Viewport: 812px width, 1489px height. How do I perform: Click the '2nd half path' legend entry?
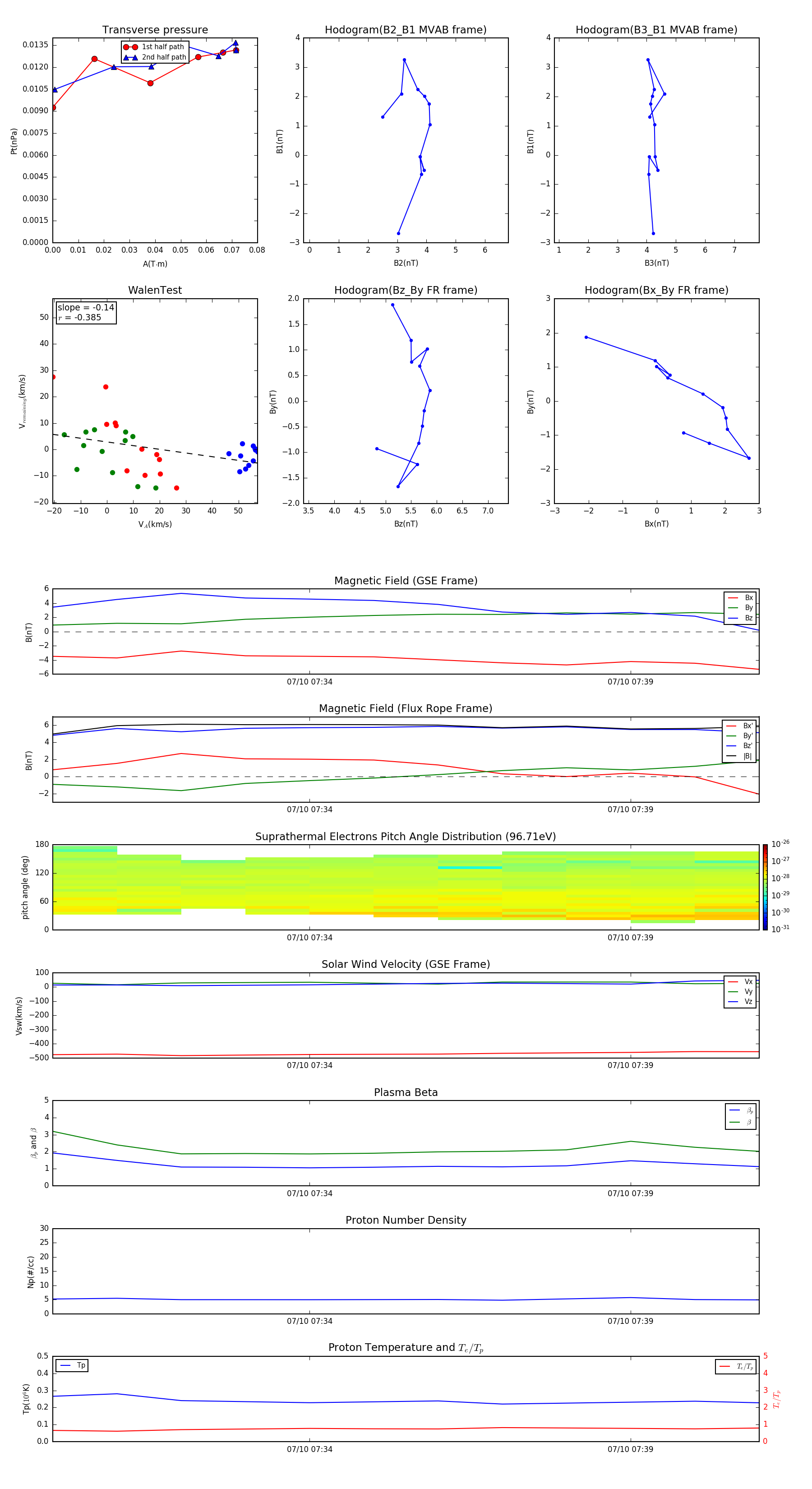[x=154, y=57]
